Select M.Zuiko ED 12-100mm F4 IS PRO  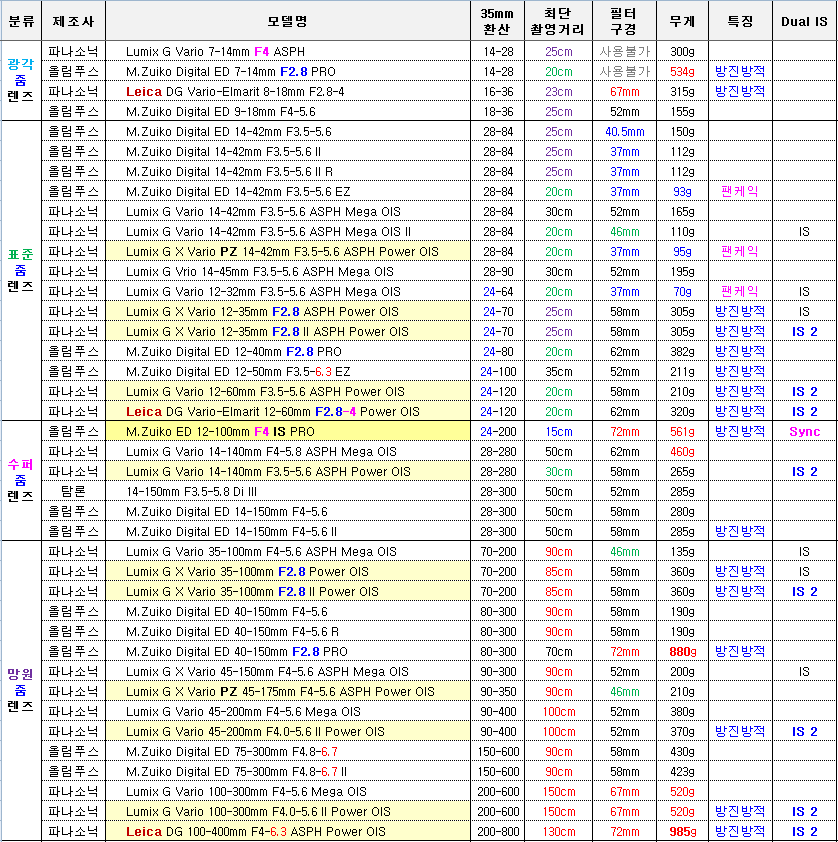point(220,432)
